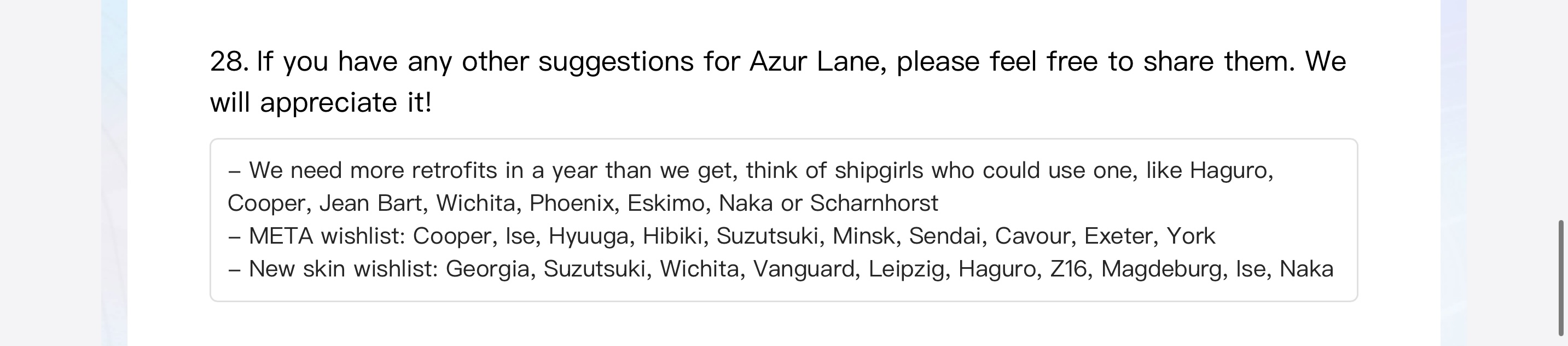Image resolution: width=1568 pixels, height=346 pixels.
Task: Place cursor at 'retrofits' in the answer
Action: coord(454,170)
